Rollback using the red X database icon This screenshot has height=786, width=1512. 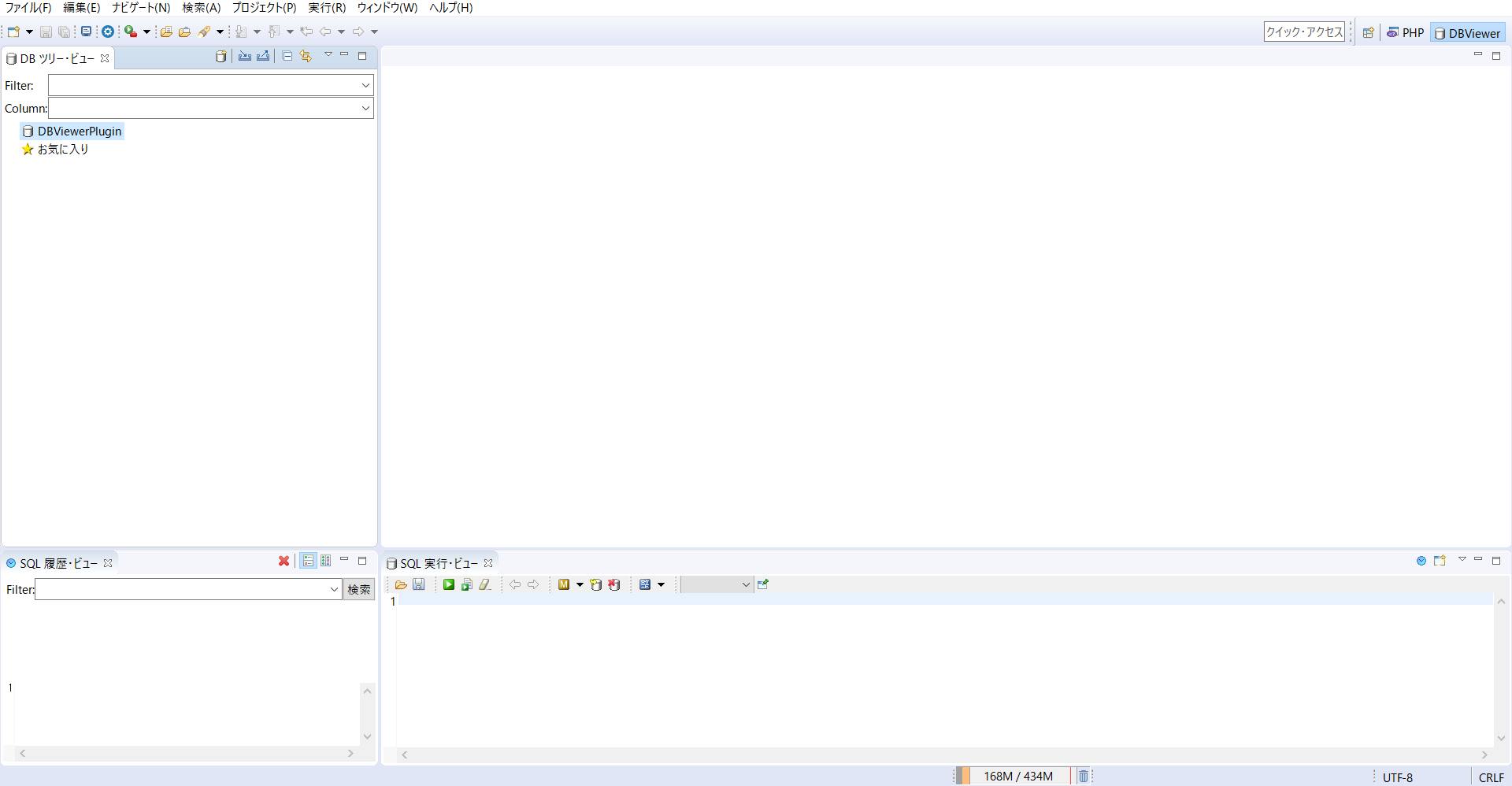614,584
